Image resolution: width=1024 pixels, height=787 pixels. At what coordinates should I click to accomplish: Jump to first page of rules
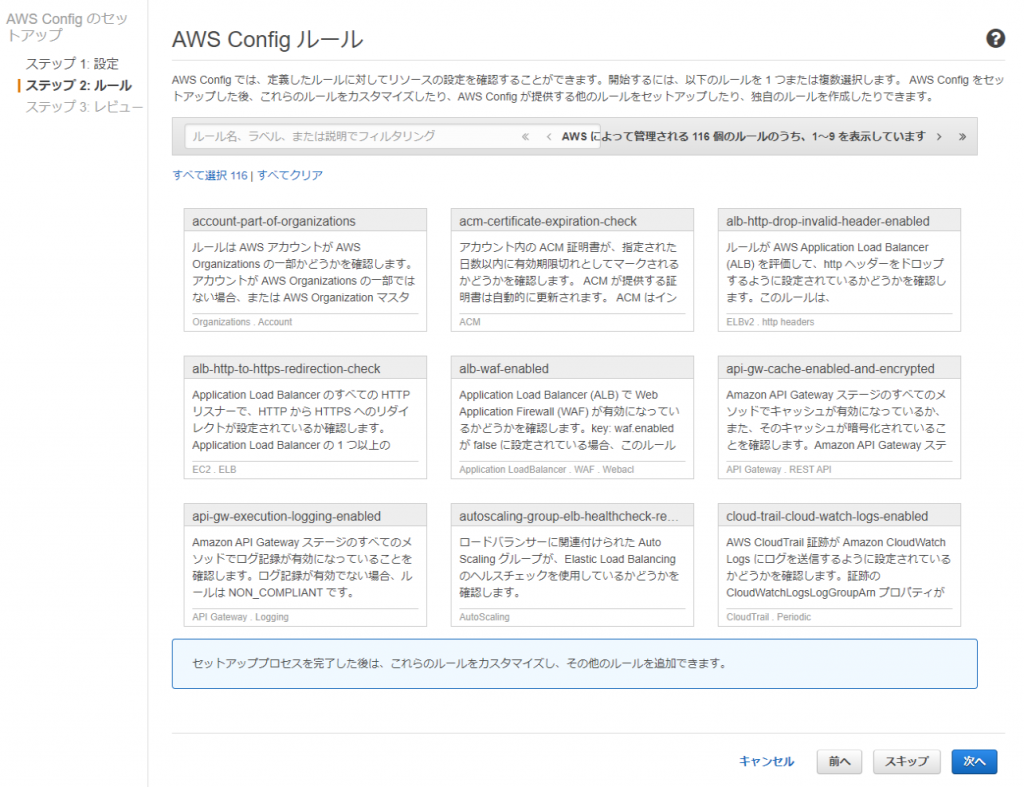coord(525,137)
